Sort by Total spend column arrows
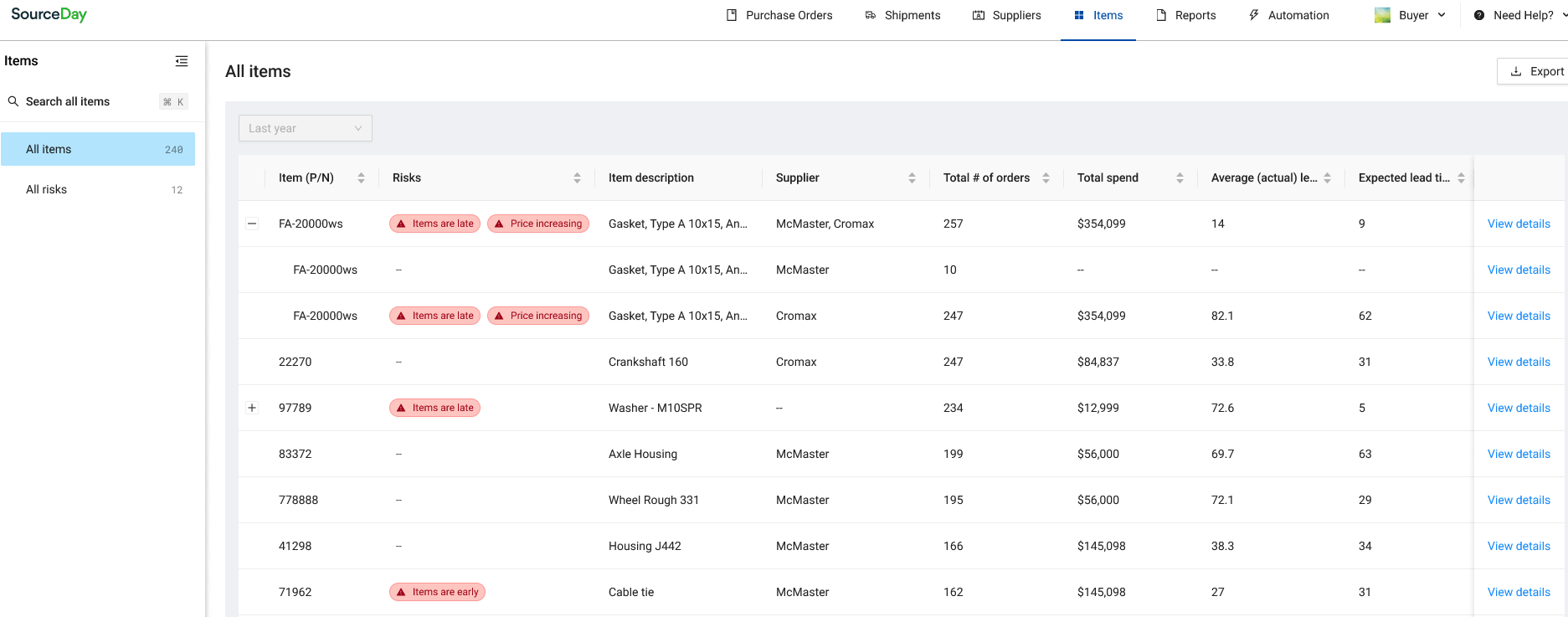This screenshot has height=617, width=1568. click(1180, 177)
